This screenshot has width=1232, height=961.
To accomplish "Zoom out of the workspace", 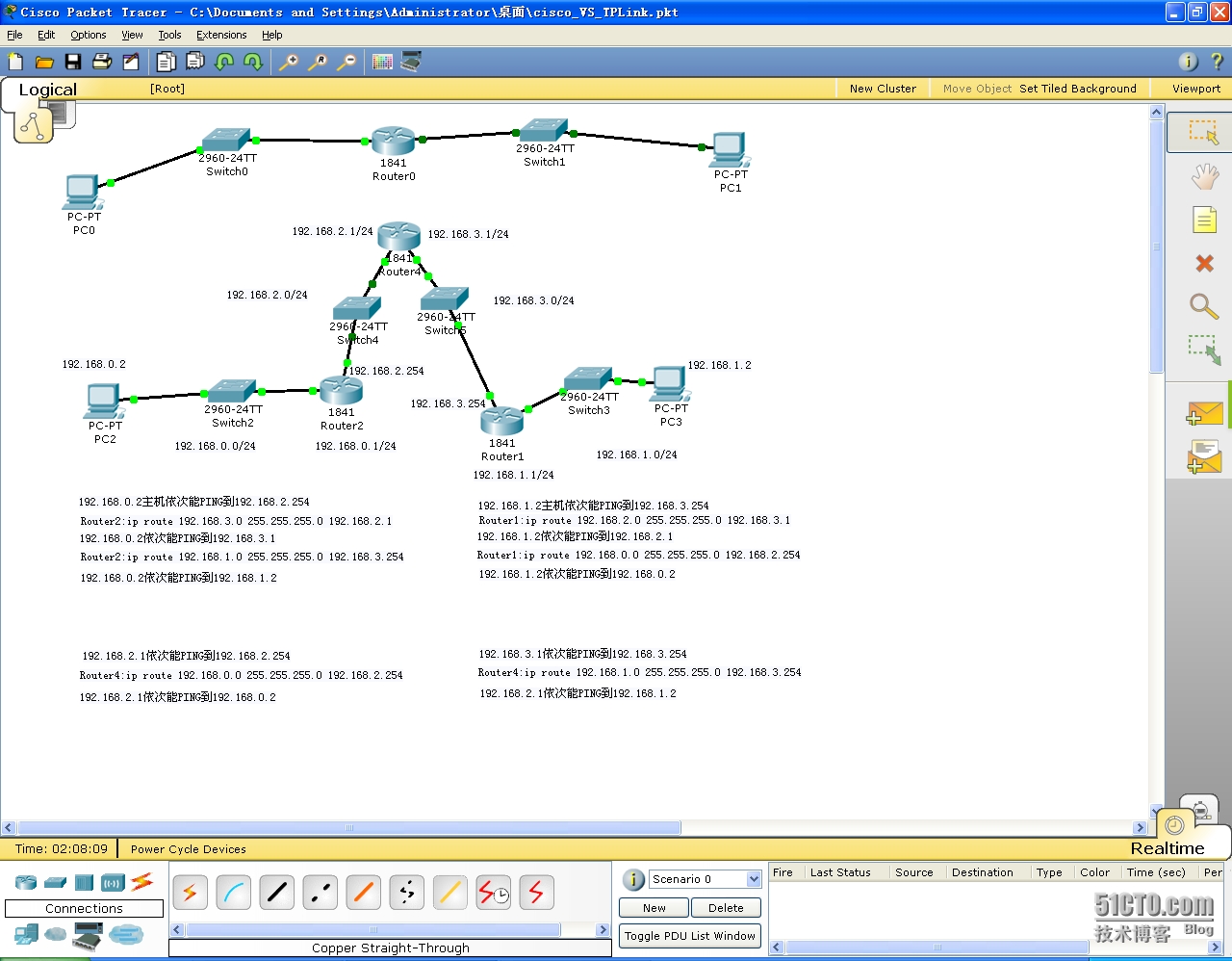I will tap(346, 62).
